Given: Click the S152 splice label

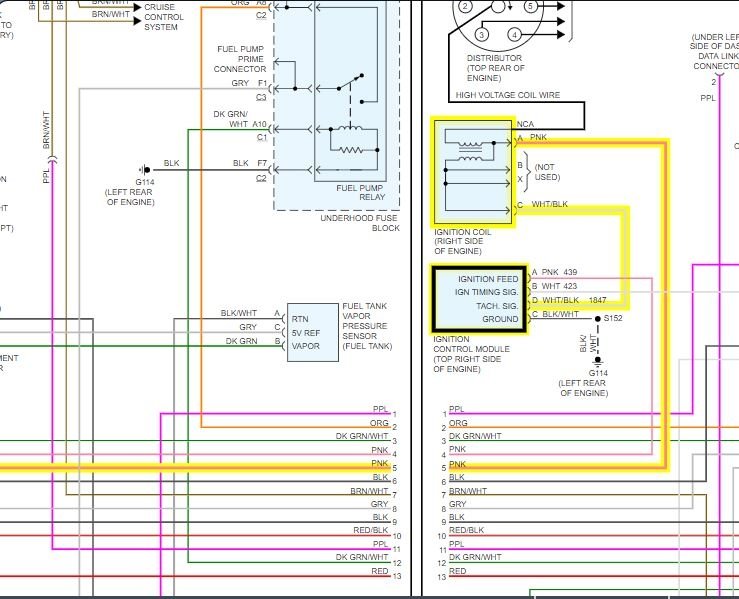Looking at the screenshot, I should coord(613,318).
